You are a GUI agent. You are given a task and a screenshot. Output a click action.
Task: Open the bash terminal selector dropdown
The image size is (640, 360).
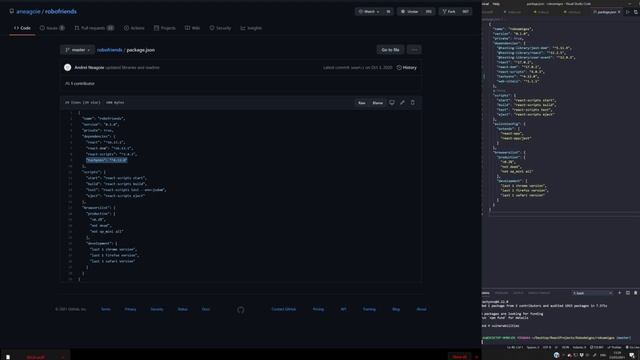[592, 293]
